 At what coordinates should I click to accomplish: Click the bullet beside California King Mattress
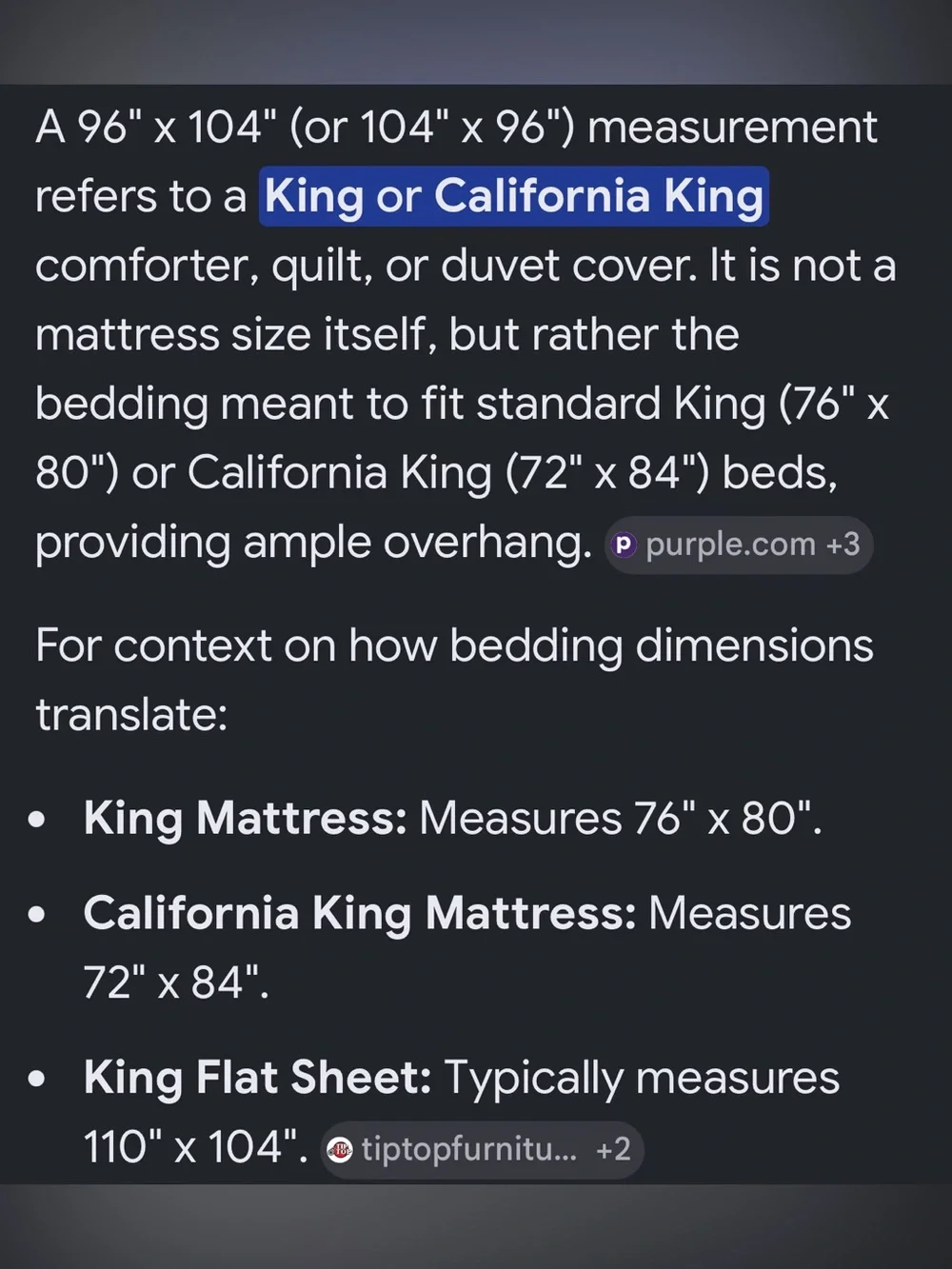pos(37,915)
